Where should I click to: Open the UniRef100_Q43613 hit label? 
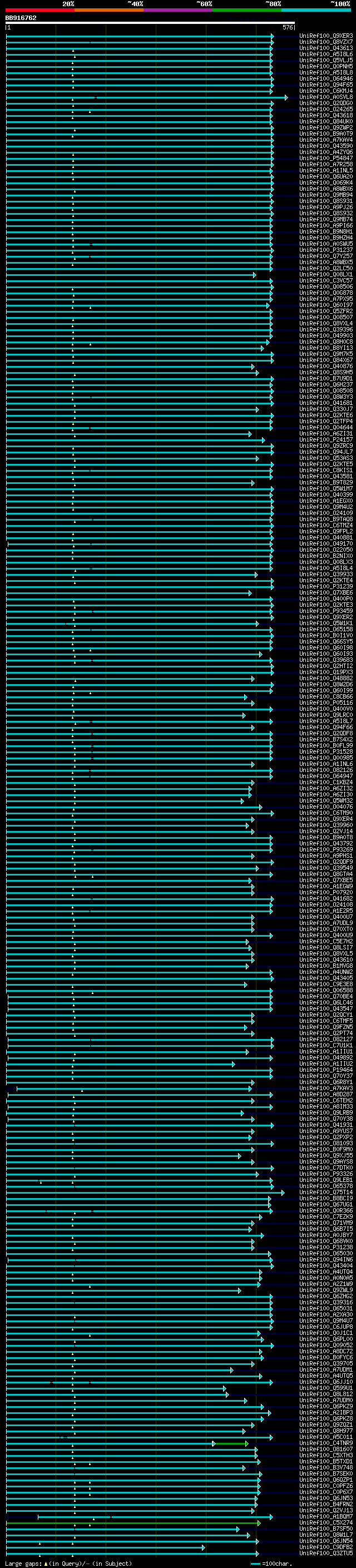pyautogui.click(x=326, y=48)
